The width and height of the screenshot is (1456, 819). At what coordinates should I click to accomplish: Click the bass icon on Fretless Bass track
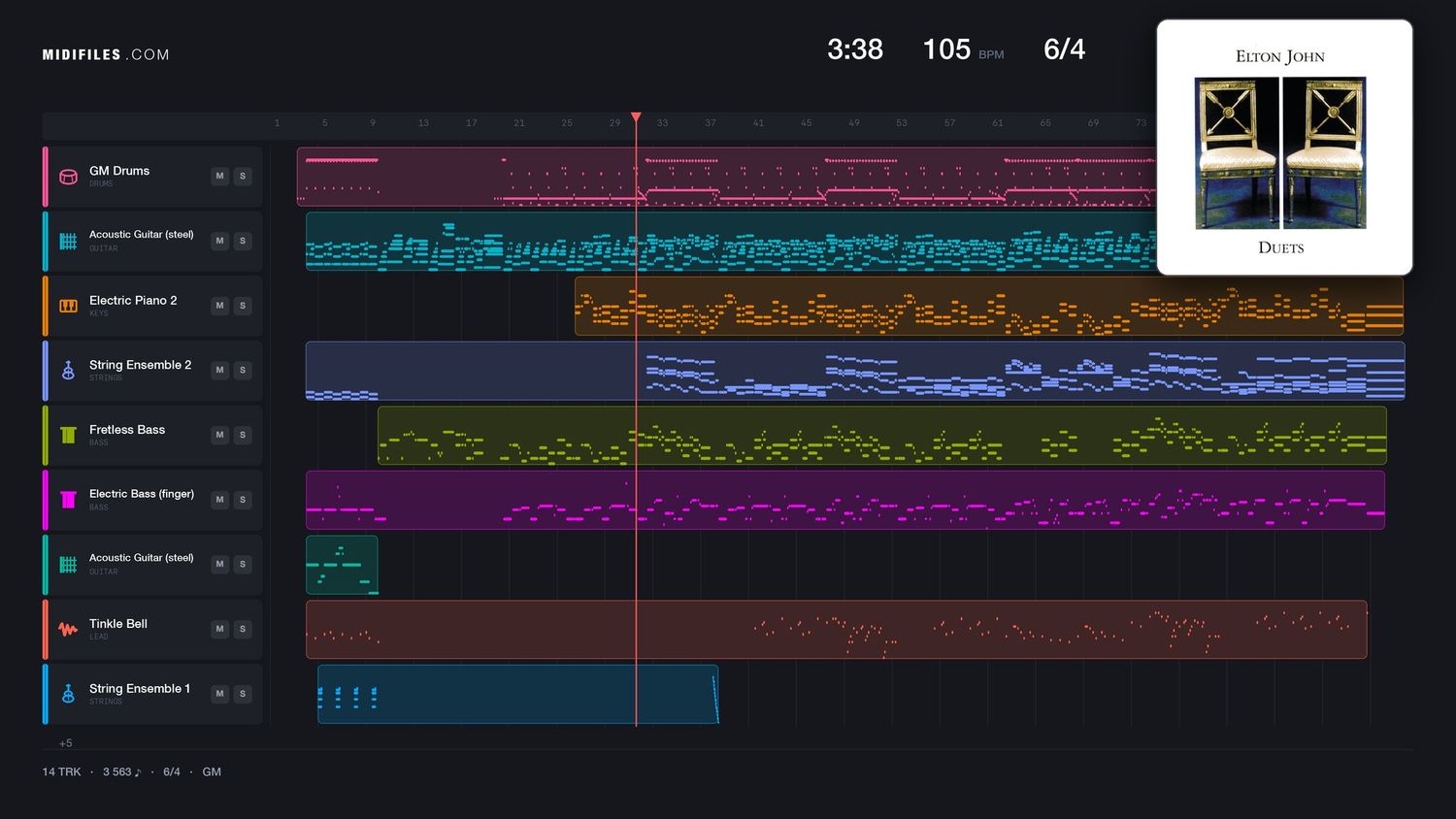point(68,435)
